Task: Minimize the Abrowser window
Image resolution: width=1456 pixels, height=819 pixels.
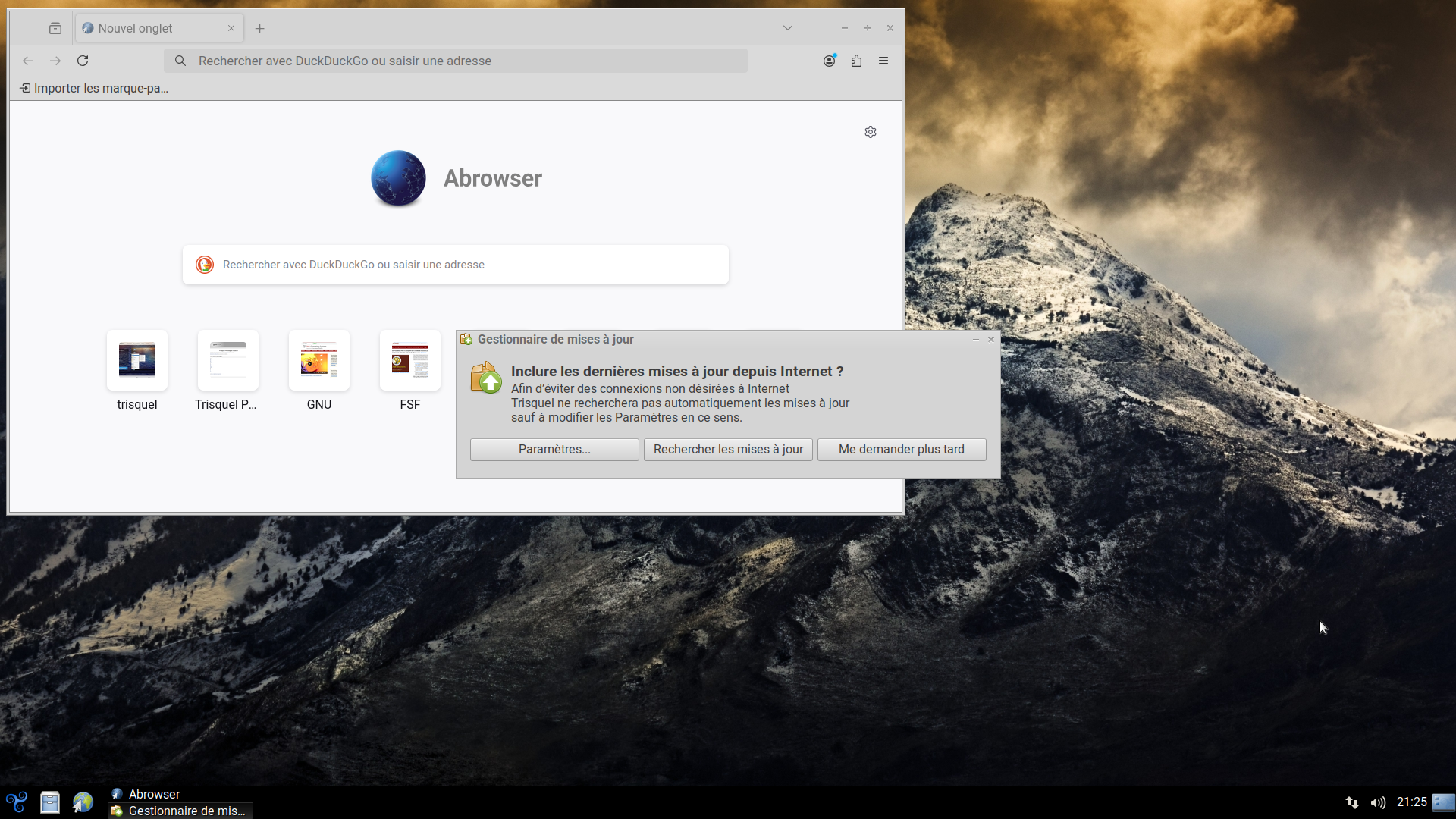Action: (x=844, y=28)
